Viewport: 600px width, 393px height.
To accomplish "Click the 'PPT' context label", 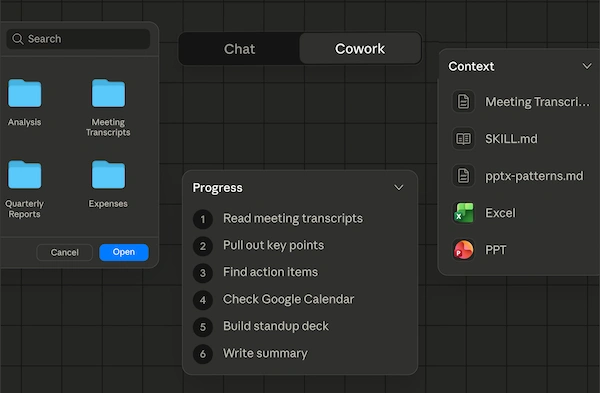I will click(x=496, y=250).
